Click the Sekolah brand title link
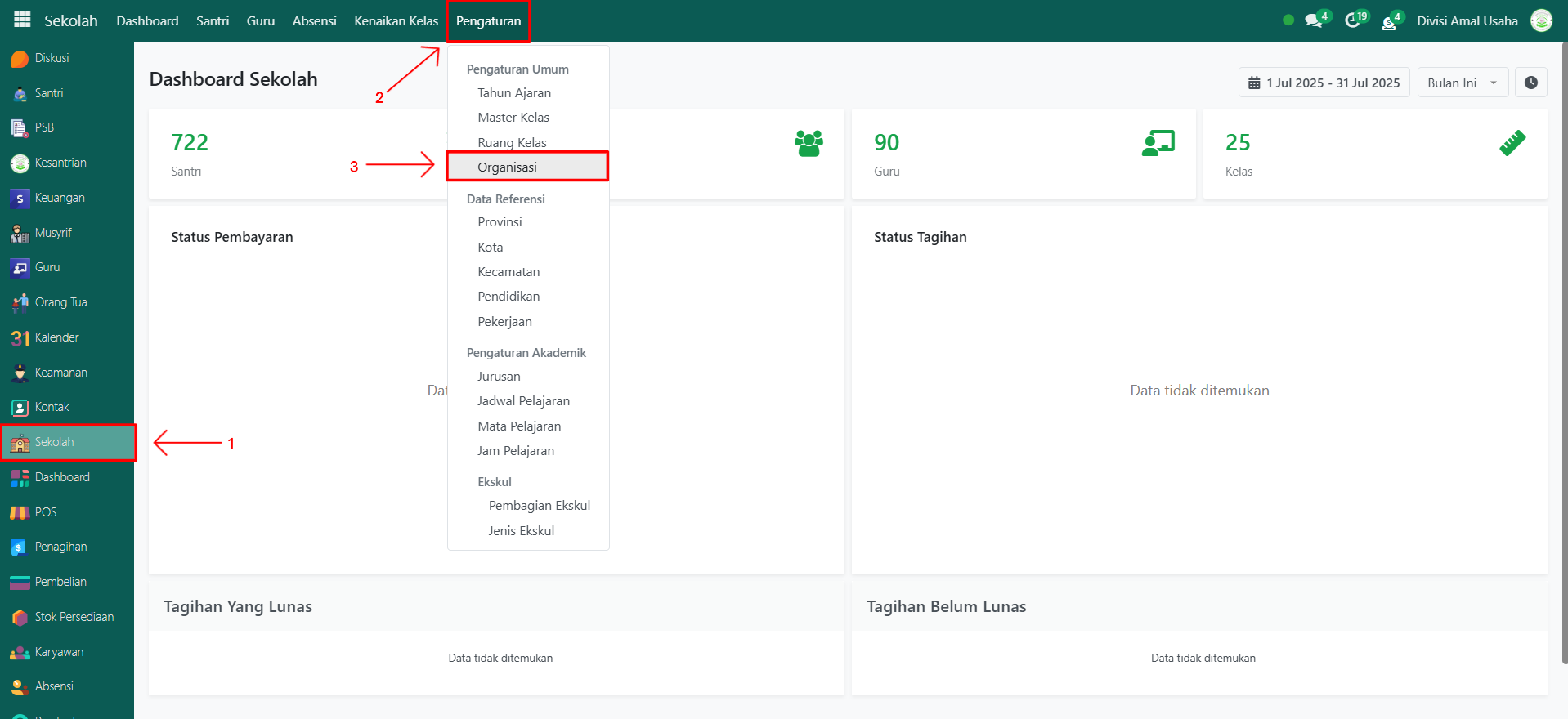 tap(70, 21)
